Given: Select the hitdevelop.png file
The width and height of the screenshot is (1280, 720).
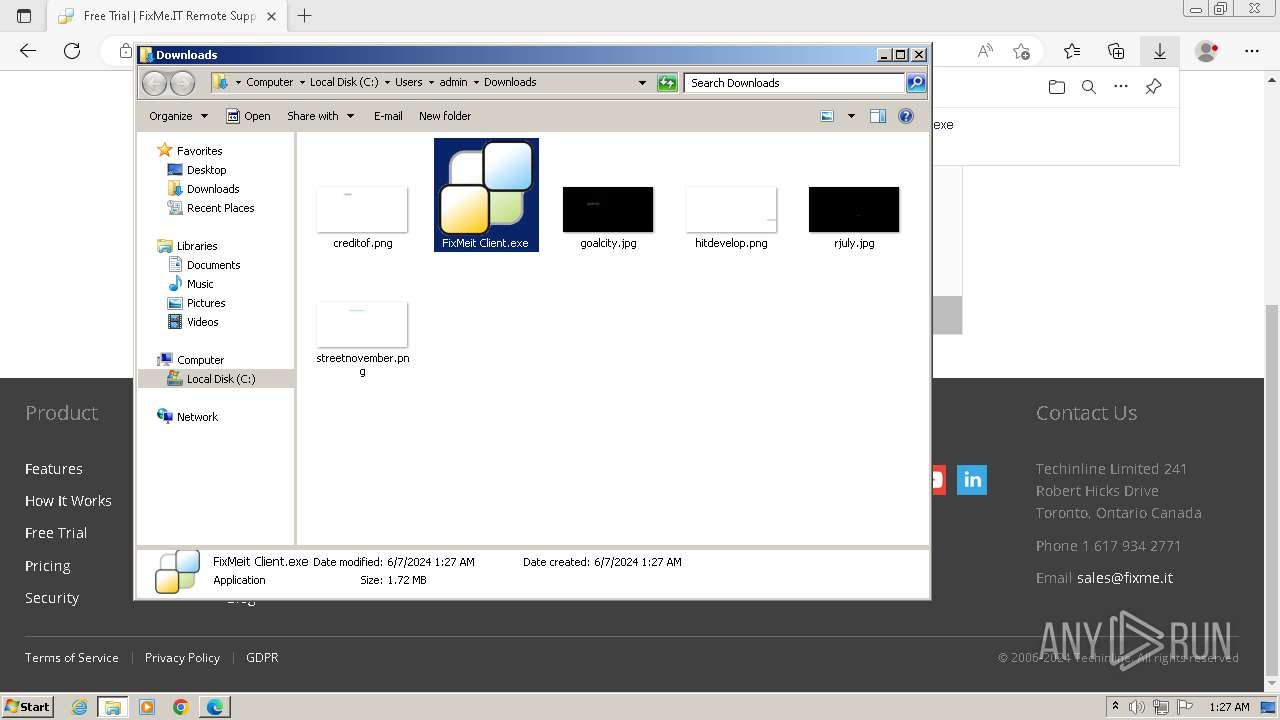Looking at the screenshot, I should click(731, 217).
